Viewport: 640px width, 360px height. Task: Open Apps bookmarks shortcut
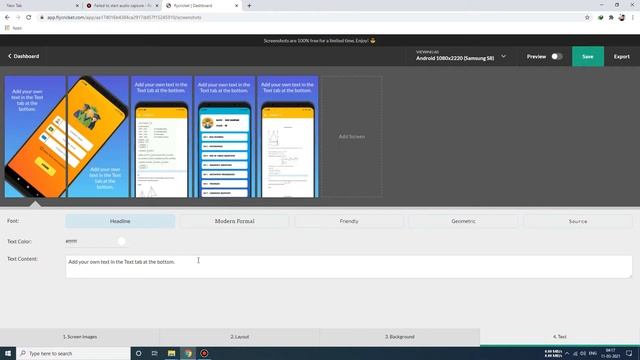coord(13,28)
